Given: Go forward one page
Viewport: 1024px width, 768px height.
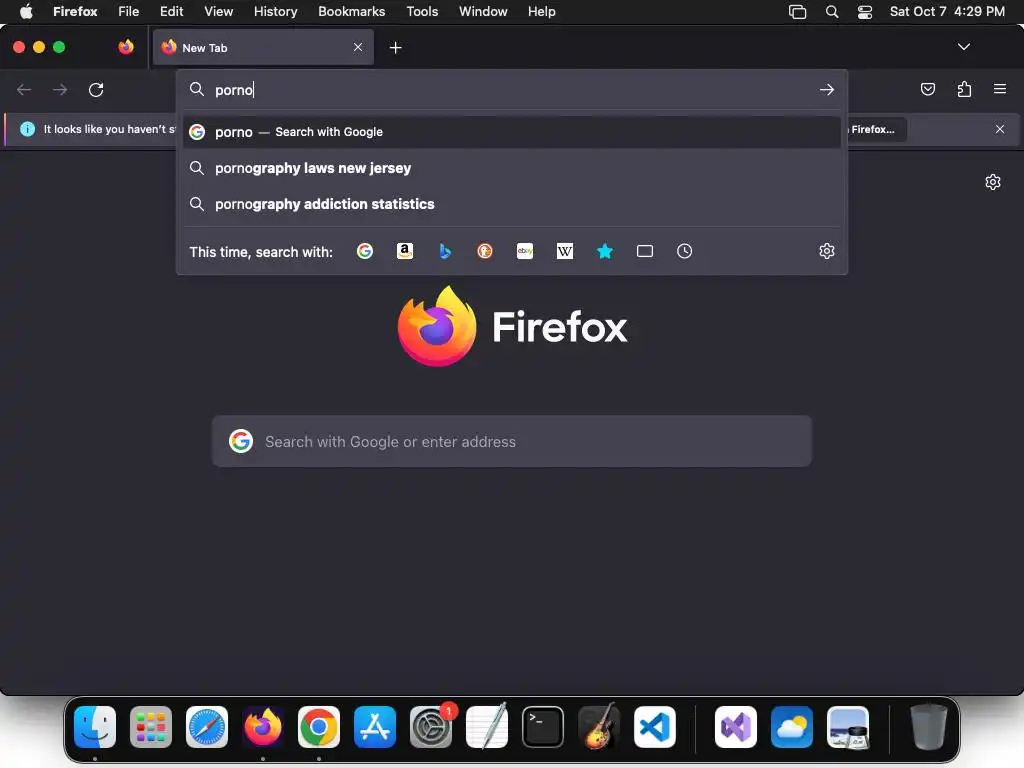Looking at the screenshot, I should [60, 89].
